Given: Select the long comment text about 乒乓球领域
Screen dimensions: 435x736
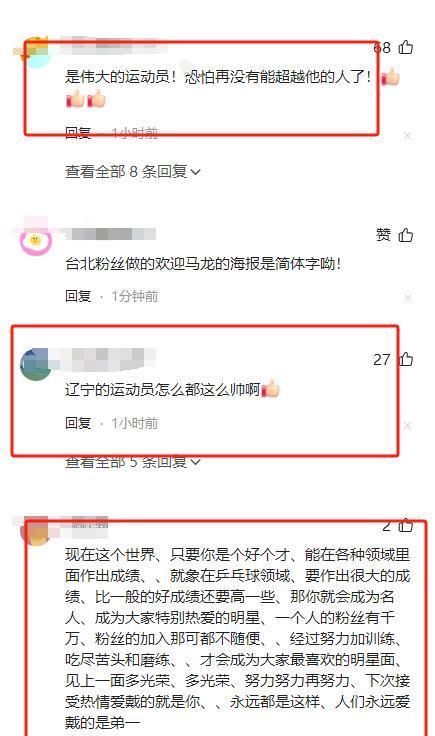Looking at the screenshot, I should click(x=237, y=638).
